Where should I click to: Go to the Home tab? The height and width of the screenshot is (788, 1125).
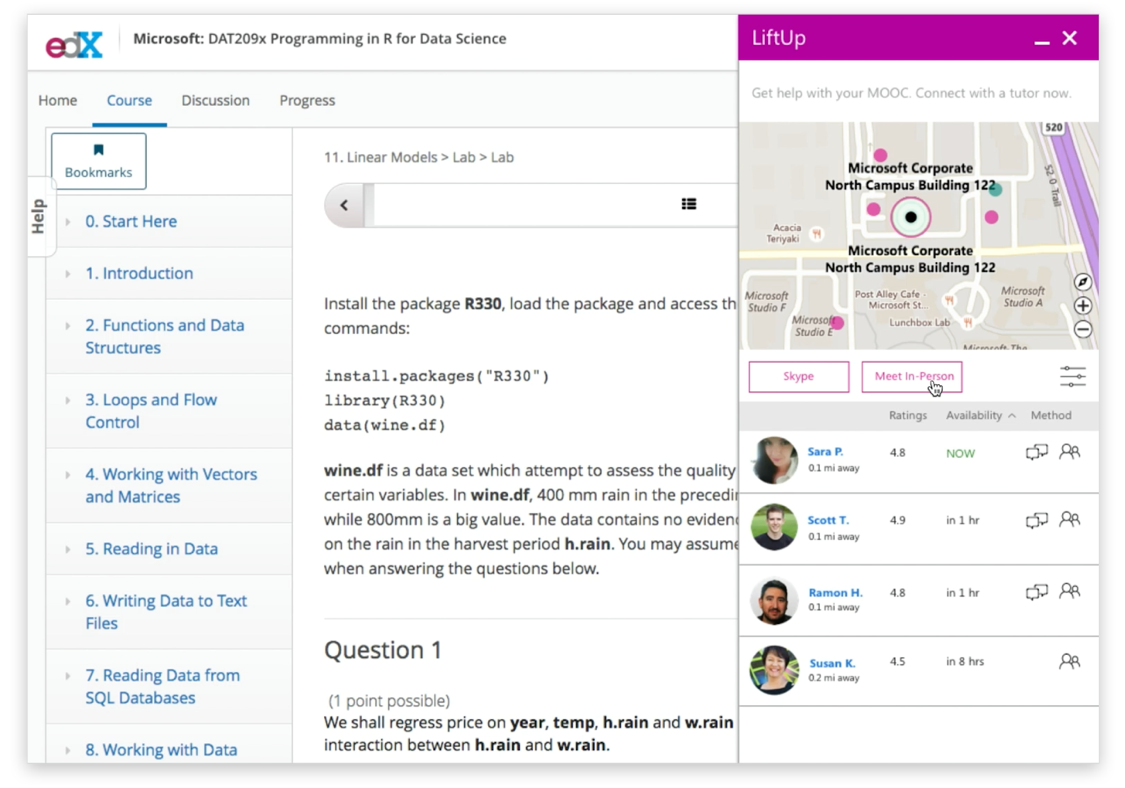pos(57,100)
